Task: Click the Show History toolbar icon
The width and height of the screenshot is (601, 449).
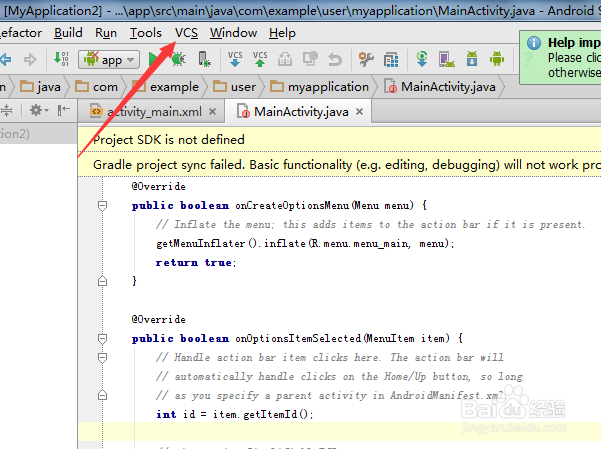Action: (x=285, y=59)
